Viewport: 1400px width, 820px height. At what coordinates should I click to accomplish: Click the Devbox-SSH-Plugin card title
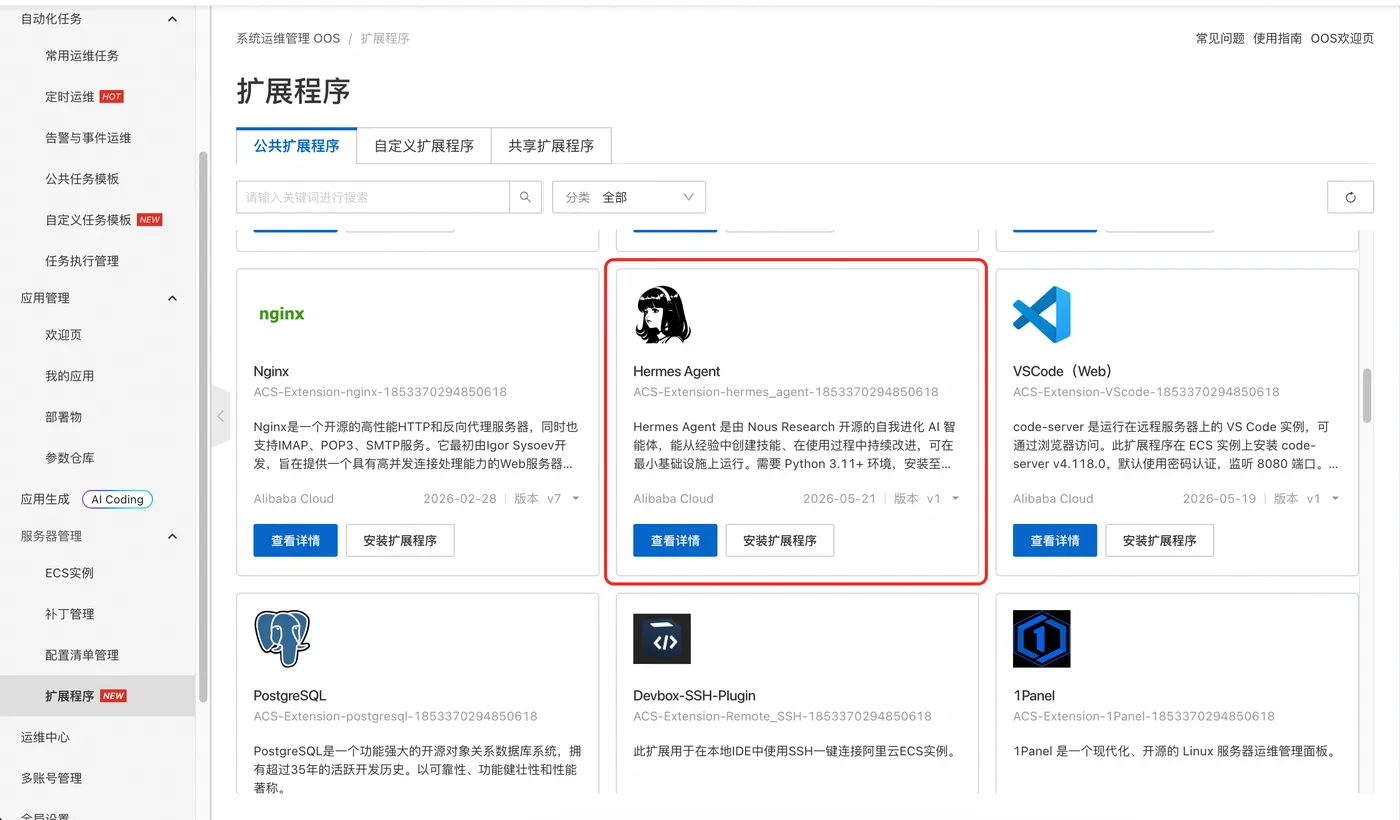tap(694, 695)
